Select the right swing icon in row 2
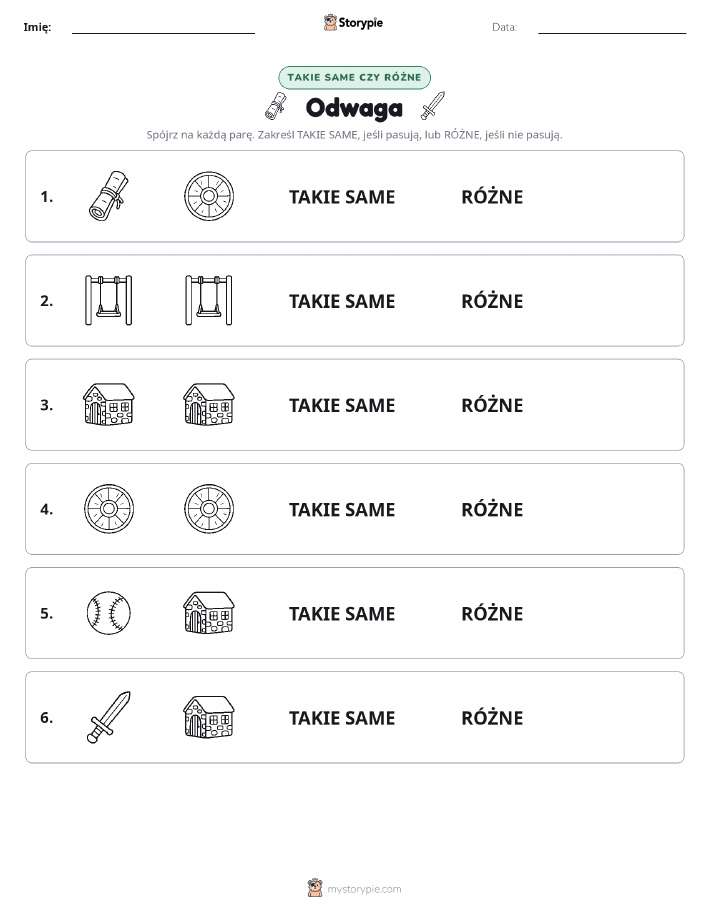This screenshot has width=709, height=917. (x=209, y=300)
